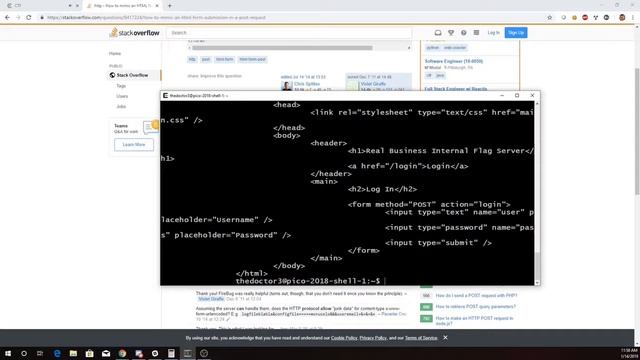Open 'How to retrieve POST query parameters' link
This screenshot has width=640, height=360.
pyautogui.click(x=476, y=307)
